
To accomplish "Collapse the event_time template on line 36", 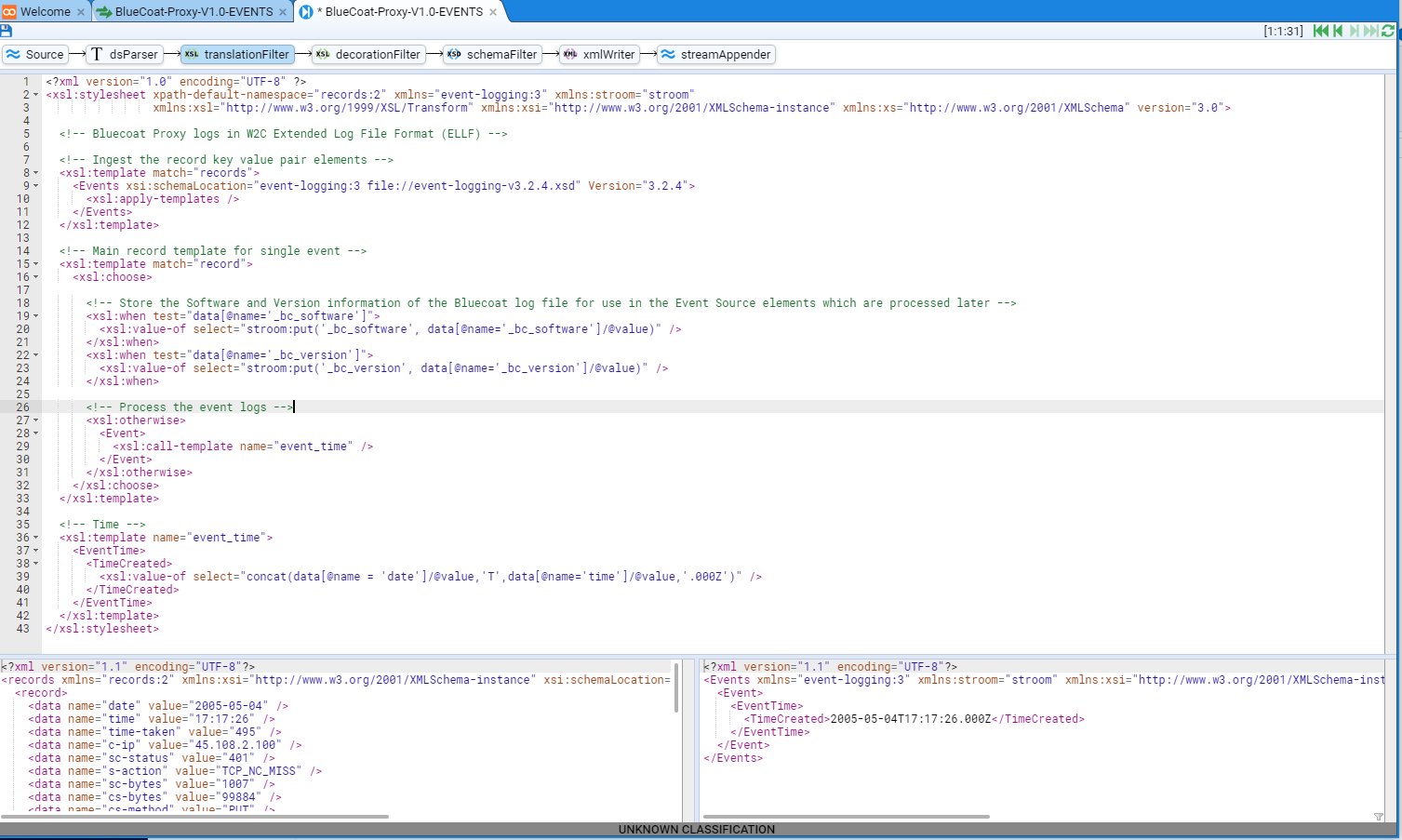I will point(36,538).
